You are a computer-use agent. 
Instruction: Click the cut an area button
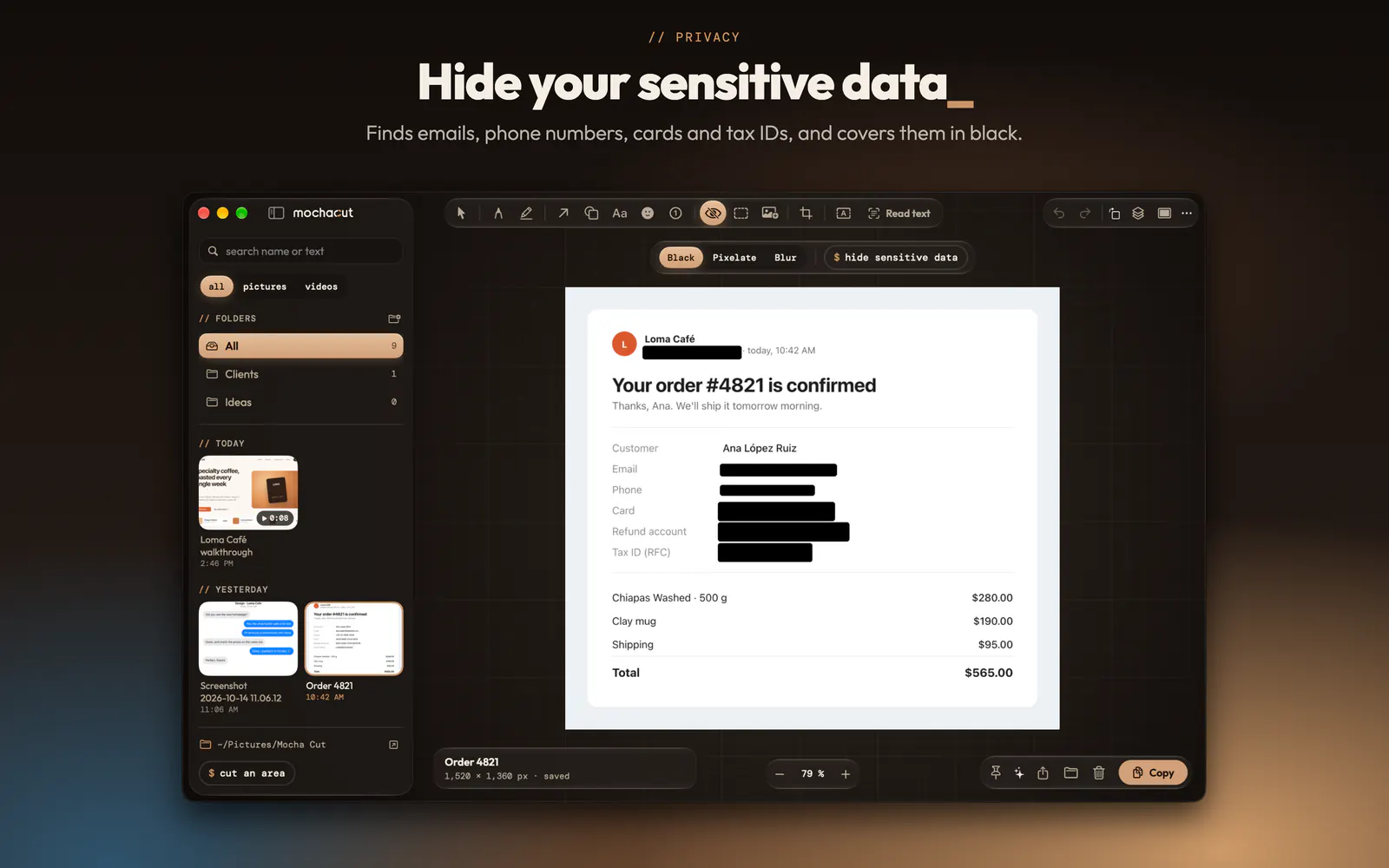[x=247, y=773]
